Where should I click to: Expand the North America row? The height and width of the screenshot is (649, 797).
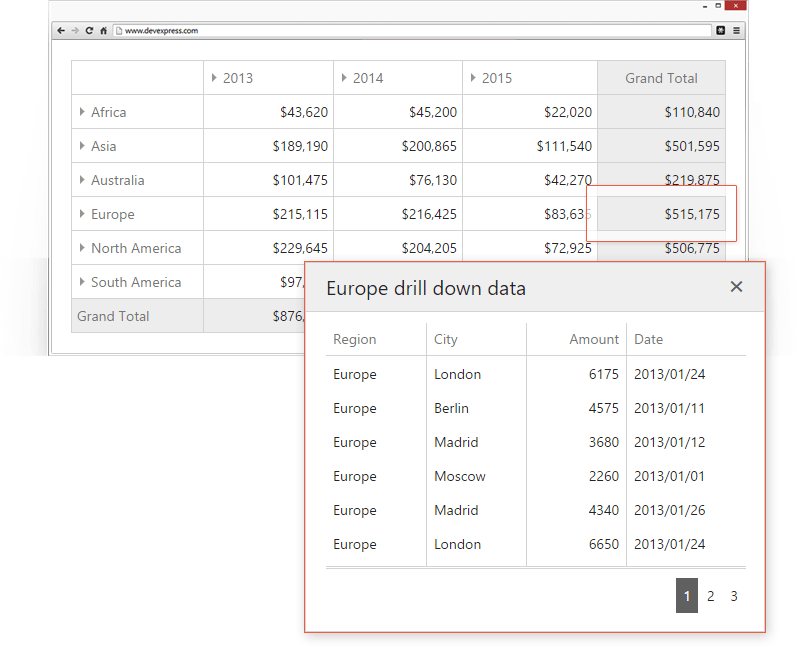(82, 248)
